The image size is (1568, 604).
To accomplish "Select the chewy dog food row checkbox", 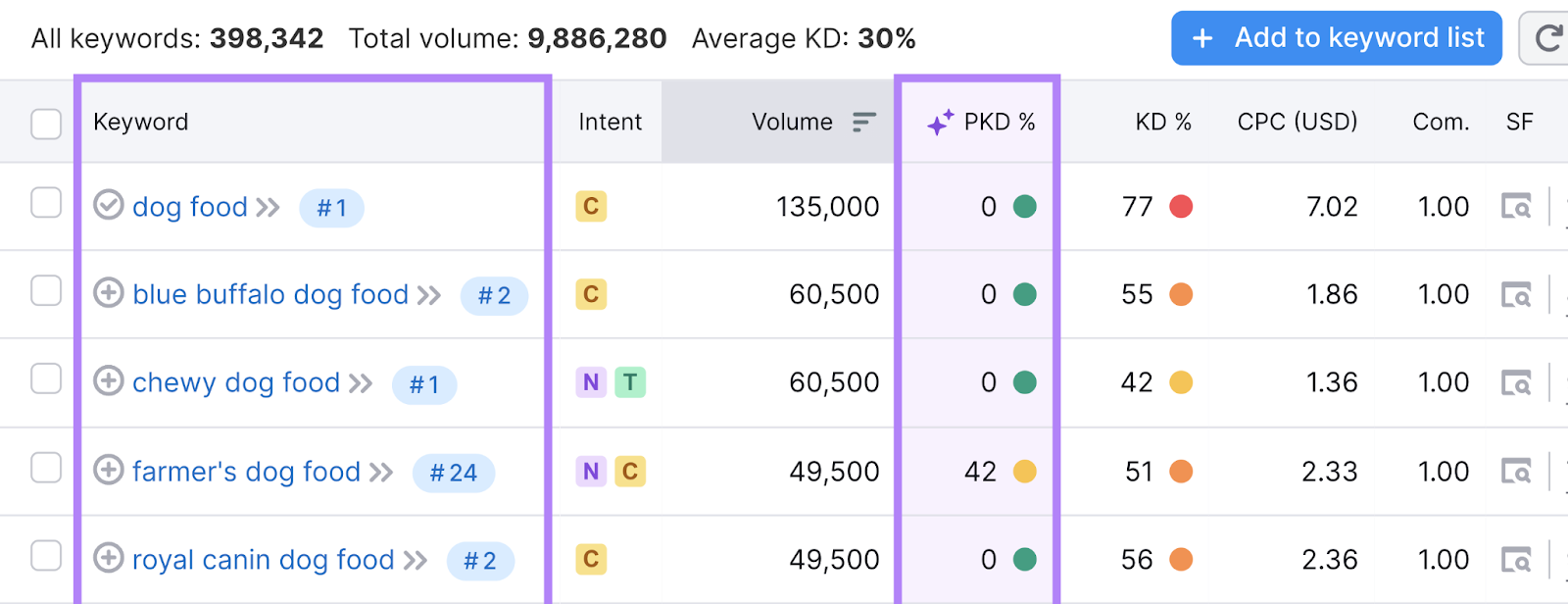I will [x=46, y=379].
